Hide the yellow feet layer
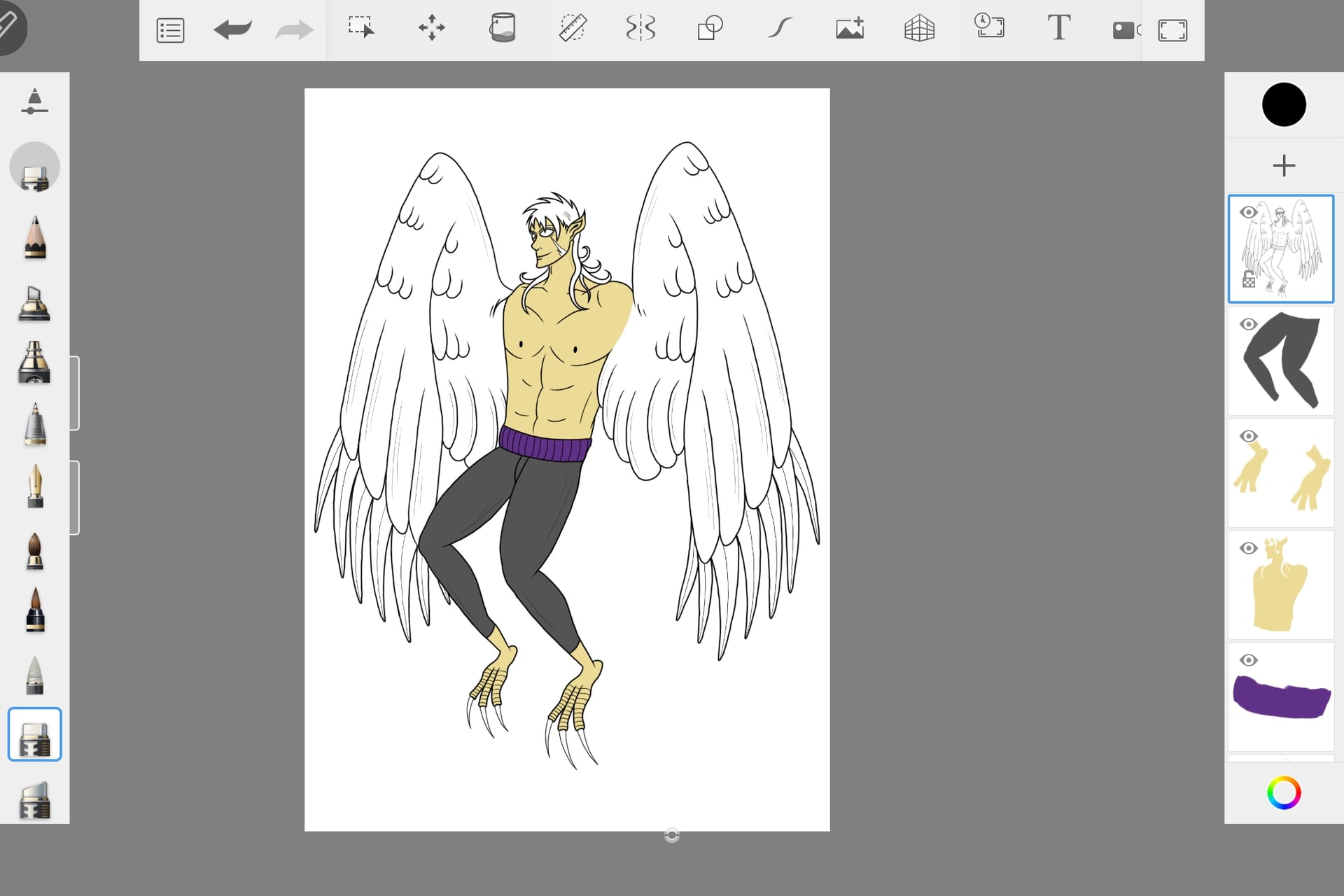This screenshot has height=896, width=1344. (x=1248, y=436)
